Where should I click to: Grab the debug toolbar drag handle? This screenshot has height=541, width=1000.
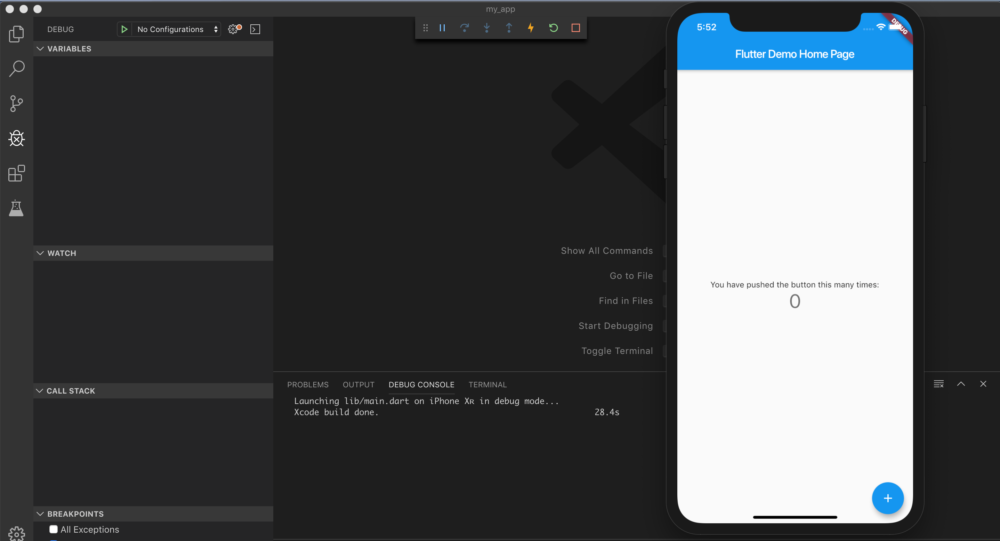pos(425,28)
